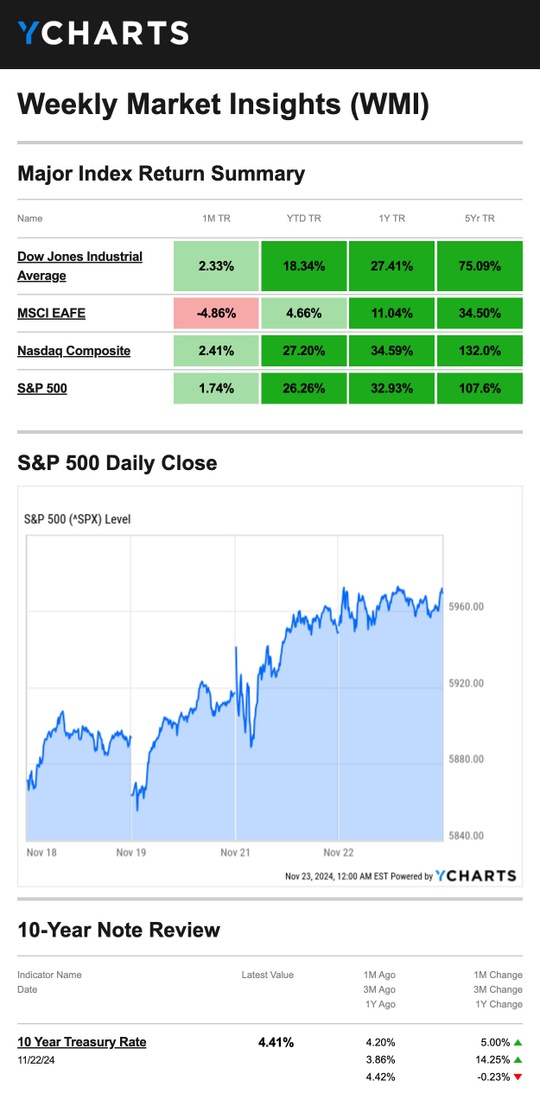Click the 5Yr TR column header
Image resolution: width=540 pixels, height=1093 pixels.
click(x=479, y=218)
